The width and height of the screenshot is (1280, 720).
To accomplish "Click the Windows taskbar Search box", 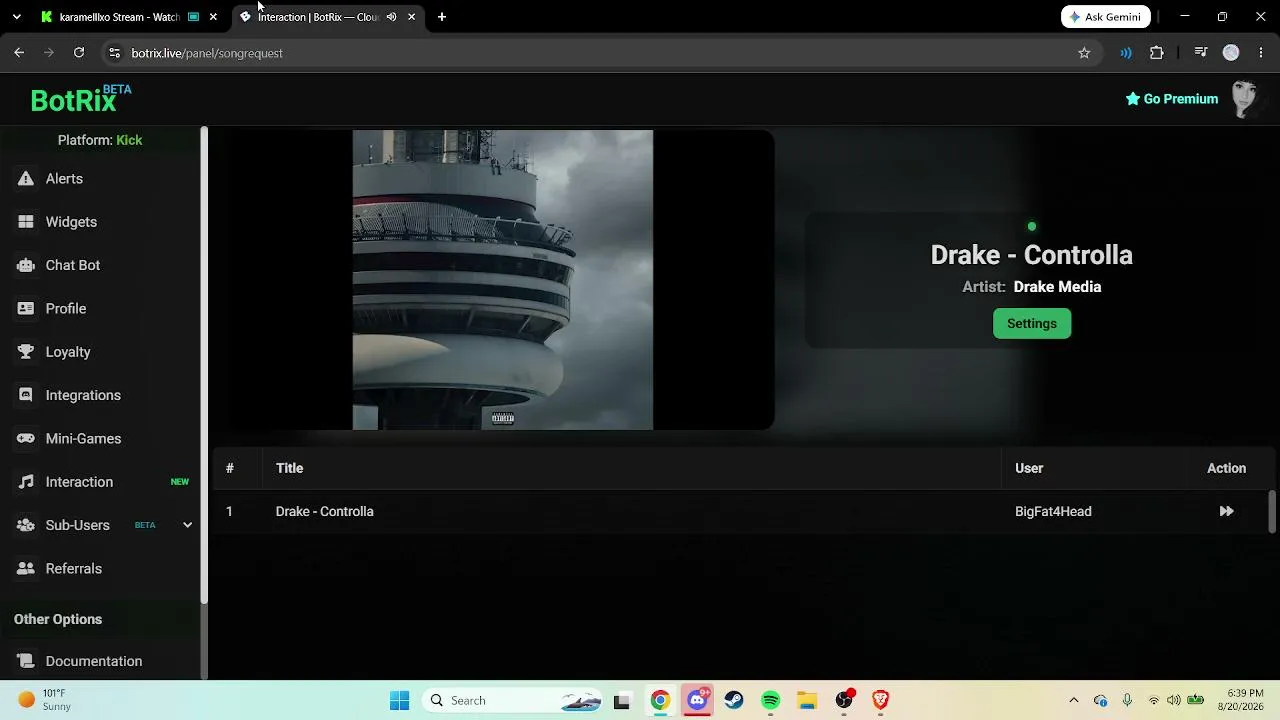I will click(x=513, y=701).
